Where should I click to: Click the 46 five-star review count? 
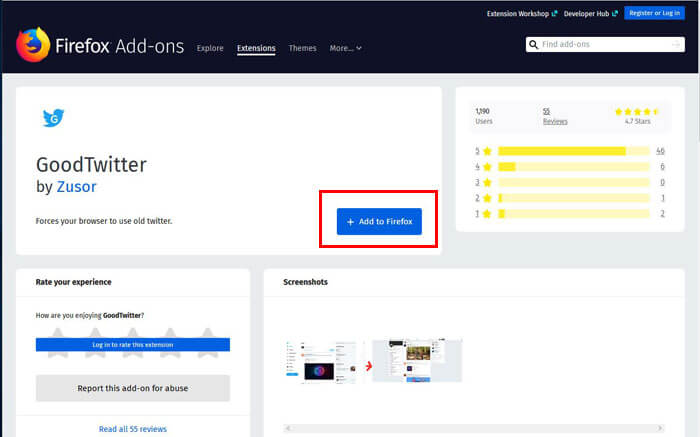point(660,151)
